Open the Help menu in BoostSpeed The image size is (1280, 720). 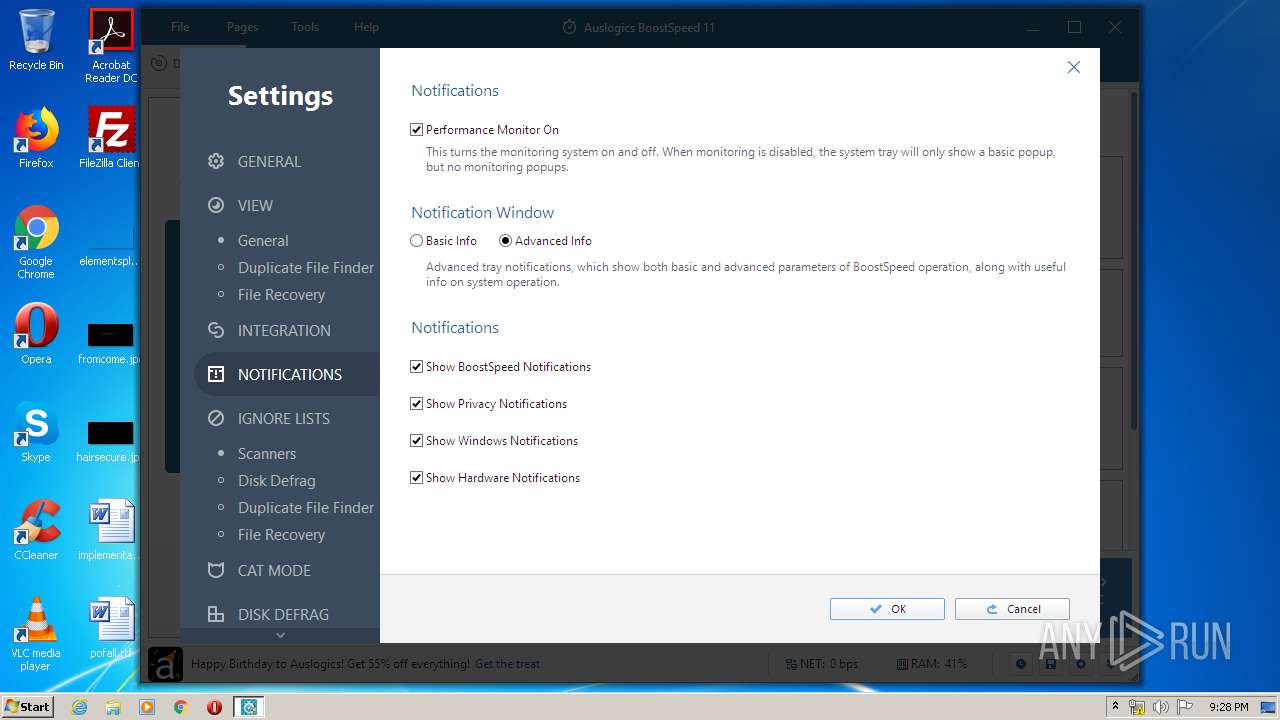click(x=366, y=27)
